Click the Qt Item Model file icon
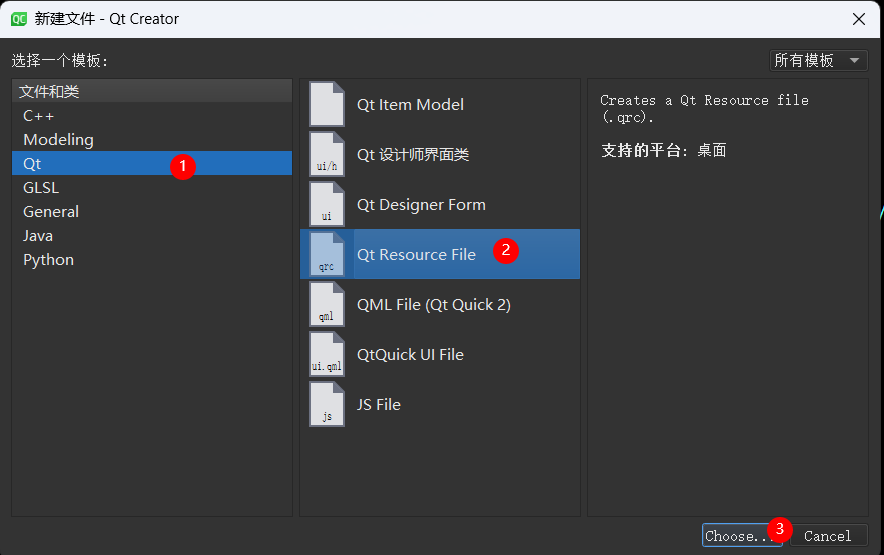The image size is (884, 555). (x=327, y=104)
